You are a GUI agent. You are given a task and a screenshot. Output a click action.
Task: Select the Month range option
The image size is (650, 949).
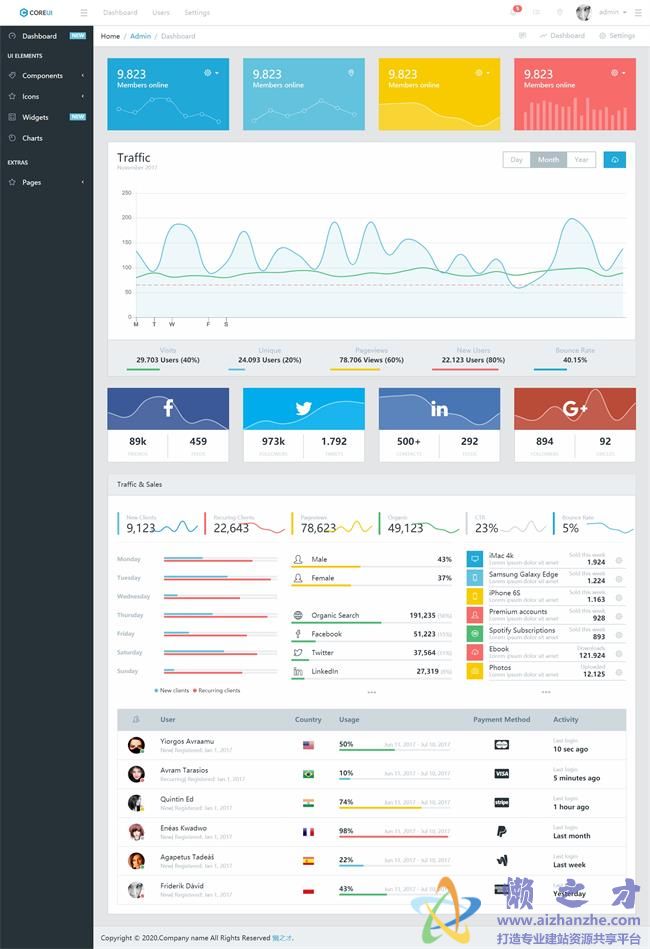click(548, 160)
